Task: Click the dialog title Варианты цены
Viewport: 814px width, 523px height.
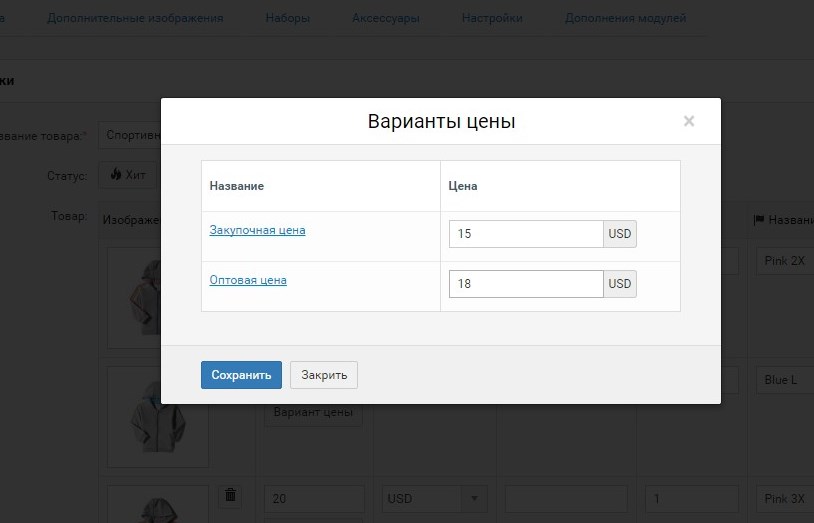Action: point(441,121)
